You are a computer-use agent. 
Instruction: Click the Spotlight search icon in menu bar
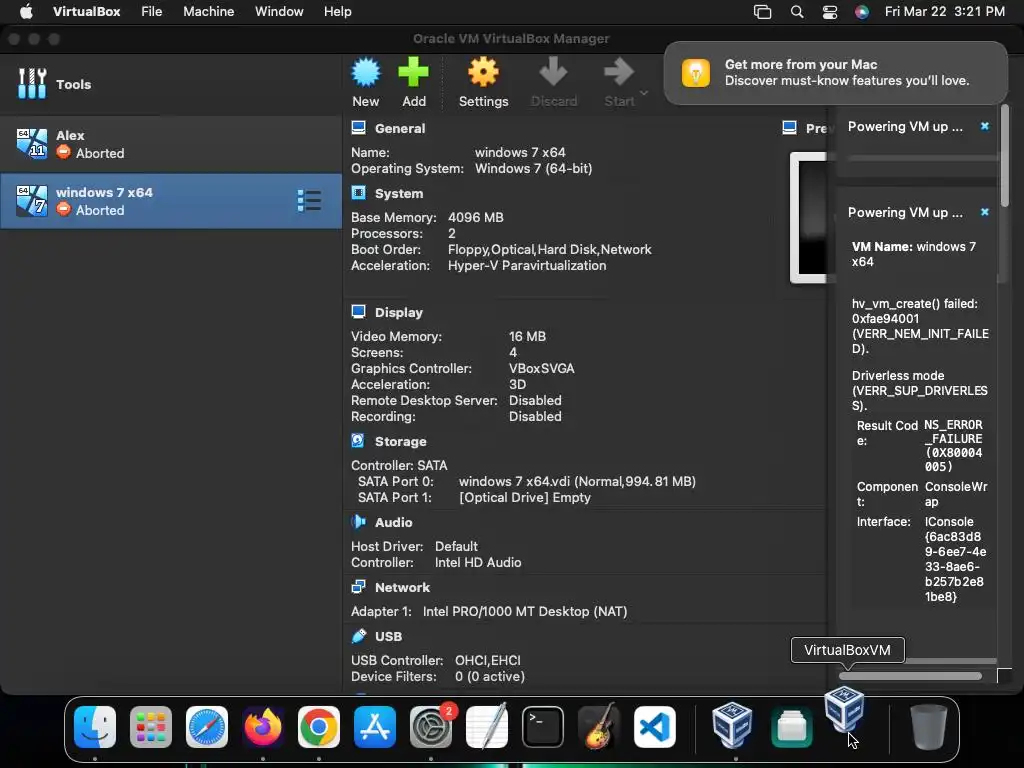(797, 12)
